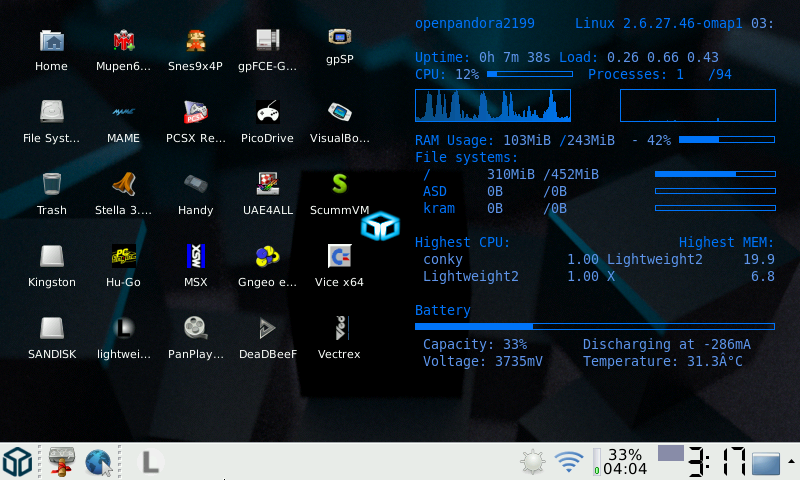The height and width of the screenshot is (480, 800).
Task: Open the ScummVM desktop icon
Action: [340, 185]
